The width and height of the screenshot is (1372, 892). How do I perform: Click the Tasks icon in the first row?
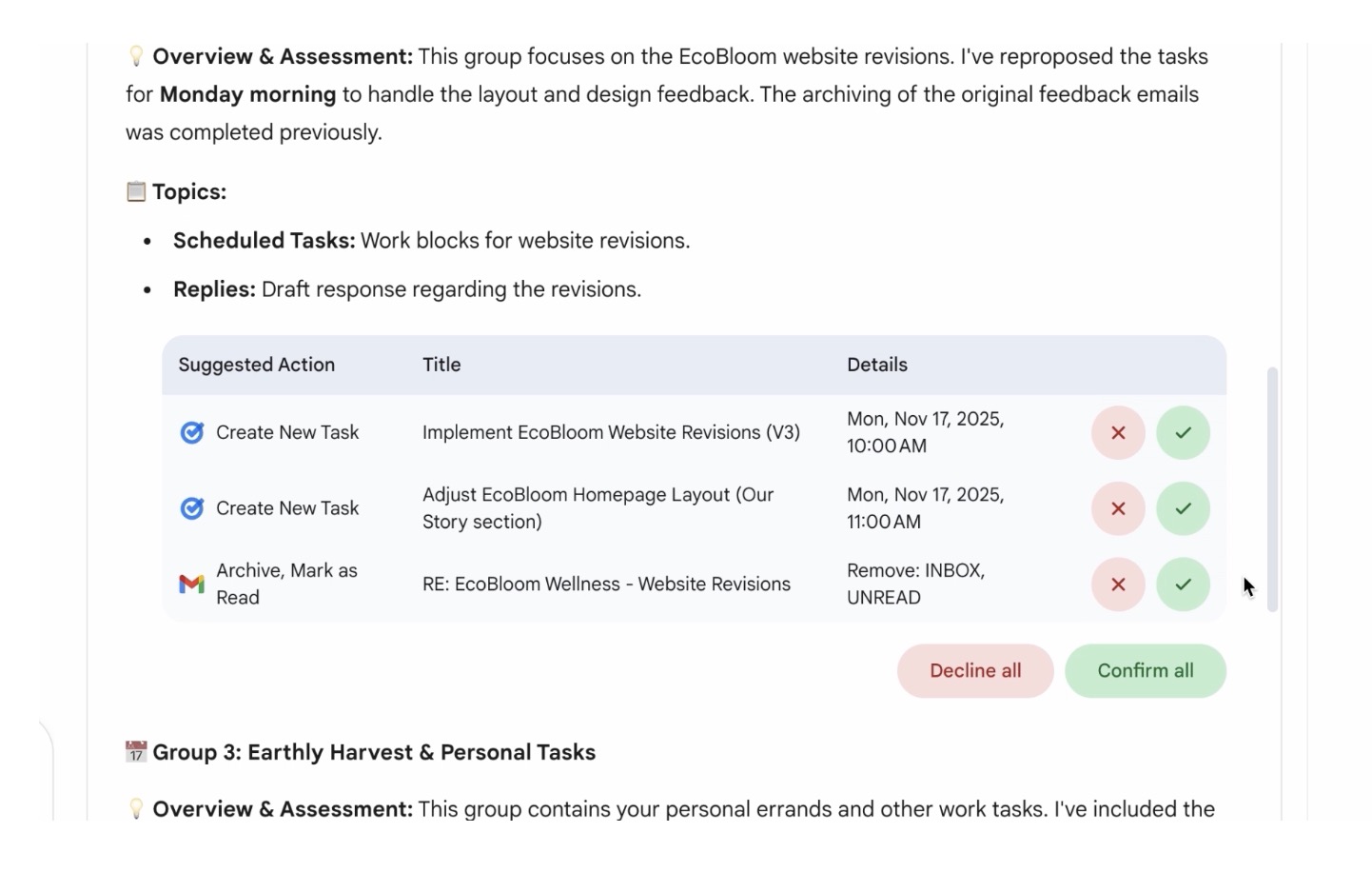tap(192, 433)
